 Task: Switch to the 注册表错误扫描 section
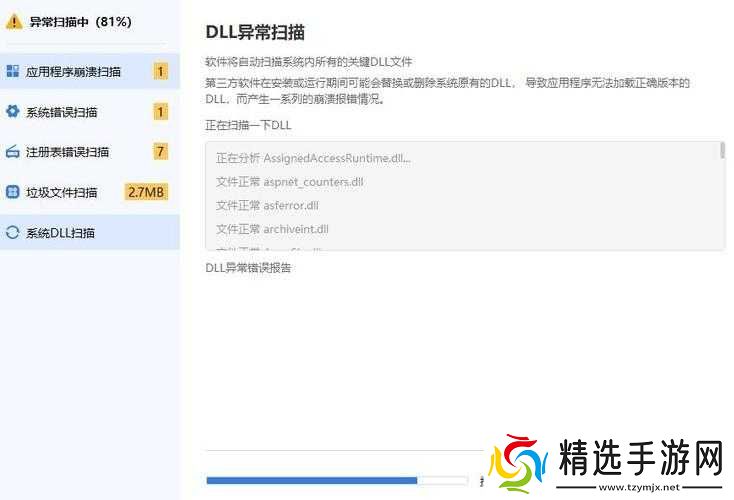90,152
